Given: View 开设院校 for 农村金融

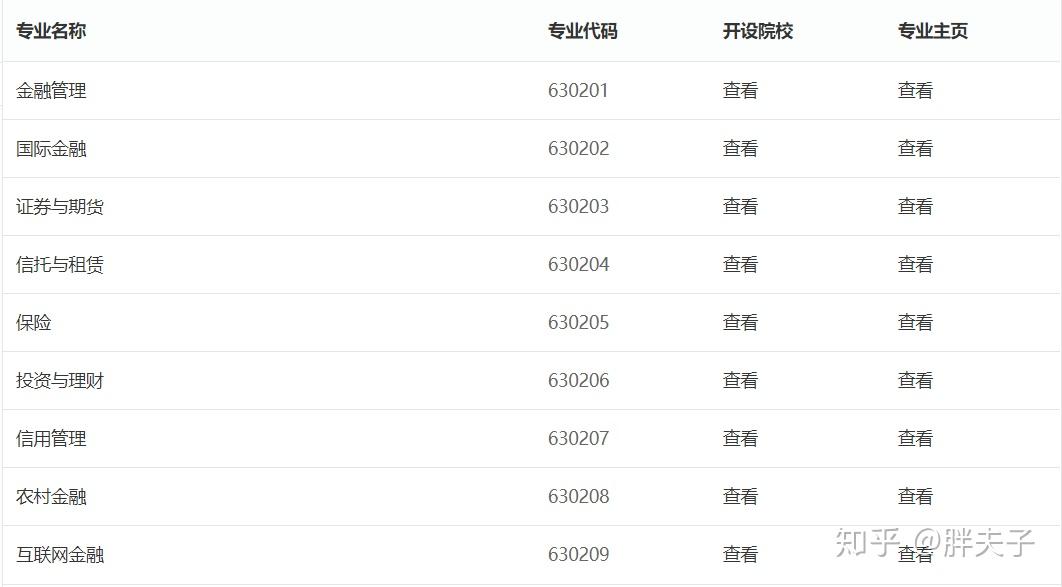Looking at the screenshot, I should click(740, 496).
